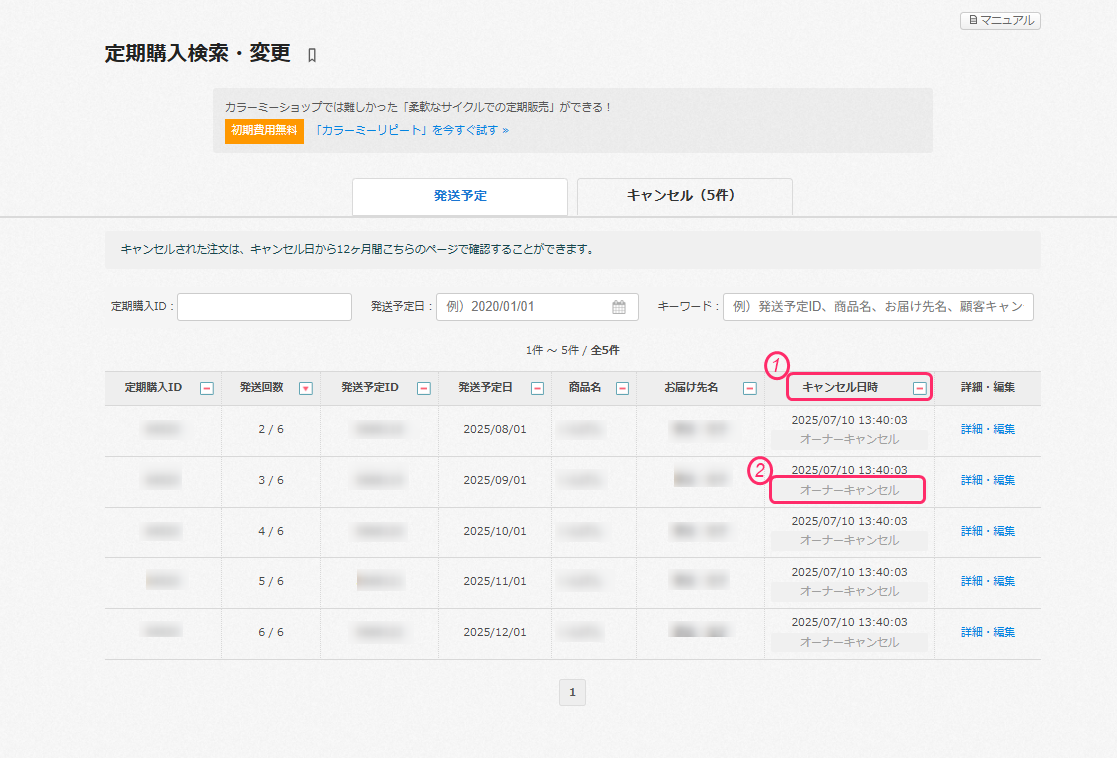The image size is (1117, 758).
Task: Click the キーワード search input field
Action: (x=877, y=307)
